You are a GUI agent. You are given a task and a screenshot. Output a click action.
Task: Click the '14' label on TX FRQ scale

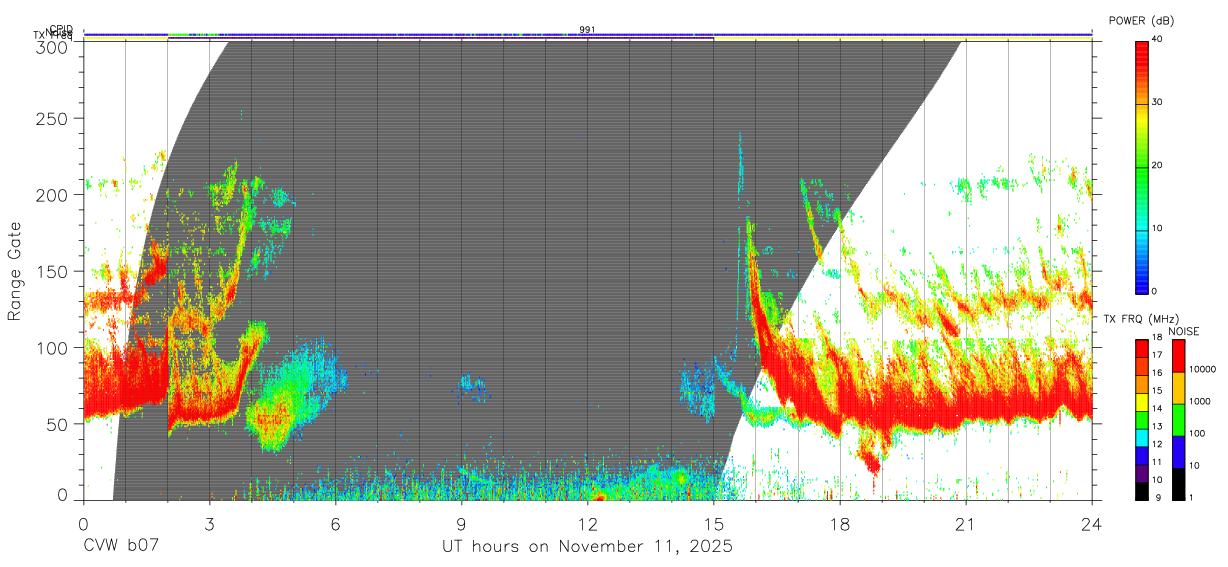click(x=1156, y=408)
